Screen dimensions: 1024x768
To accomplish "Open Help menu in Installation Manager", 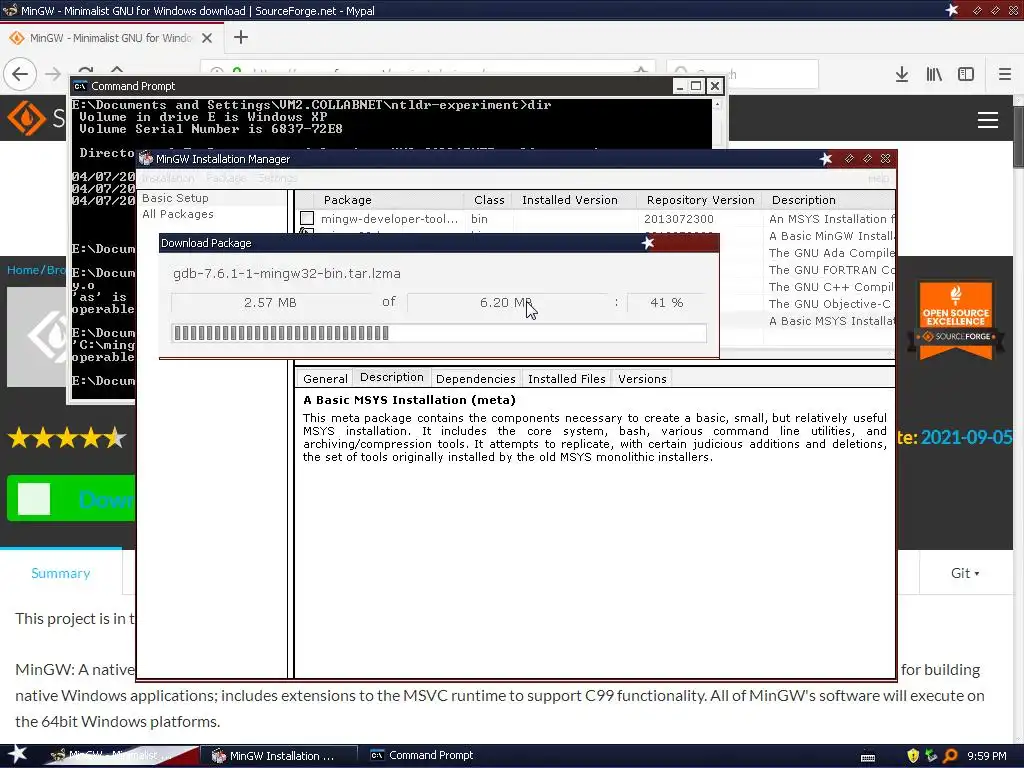I will pos(878,178).
